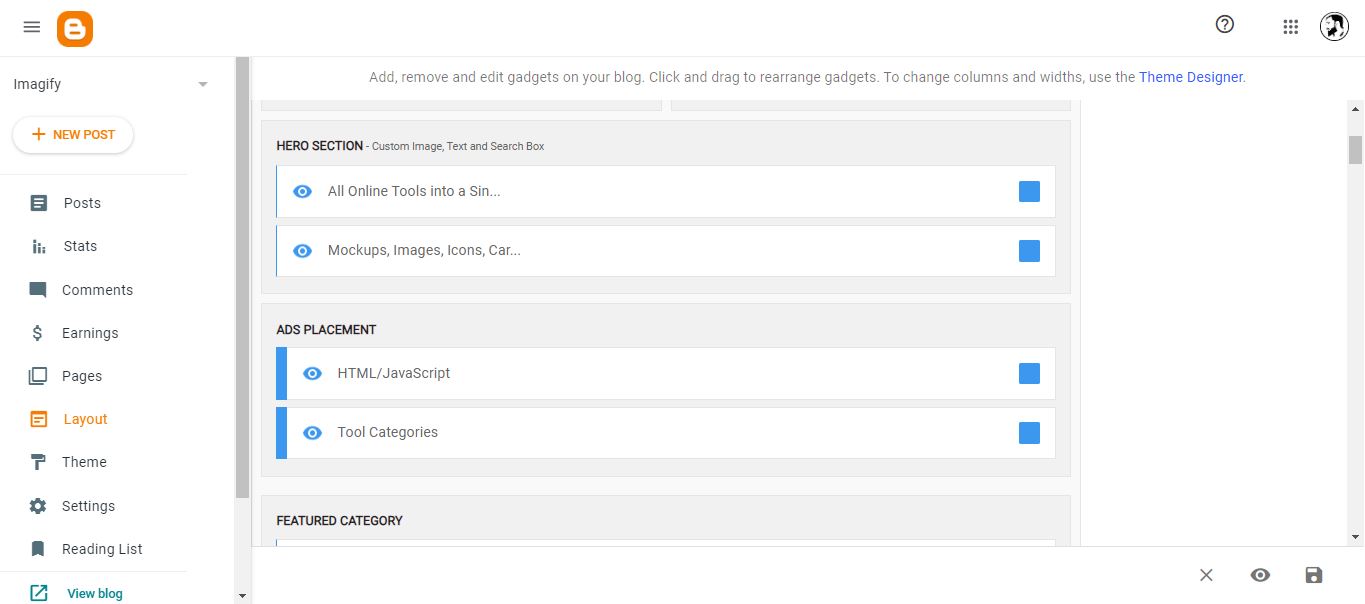Viewport: 1365px width, 604px height.
Task: Click the Blogger logo
Action: pyautogui.click(x=74, y=28)
